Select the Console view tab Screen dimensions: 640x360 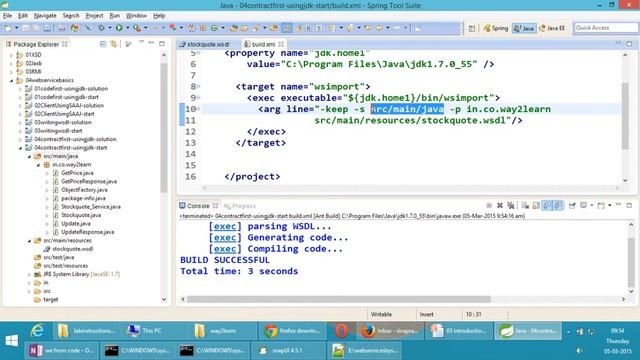tap(198, 206)
